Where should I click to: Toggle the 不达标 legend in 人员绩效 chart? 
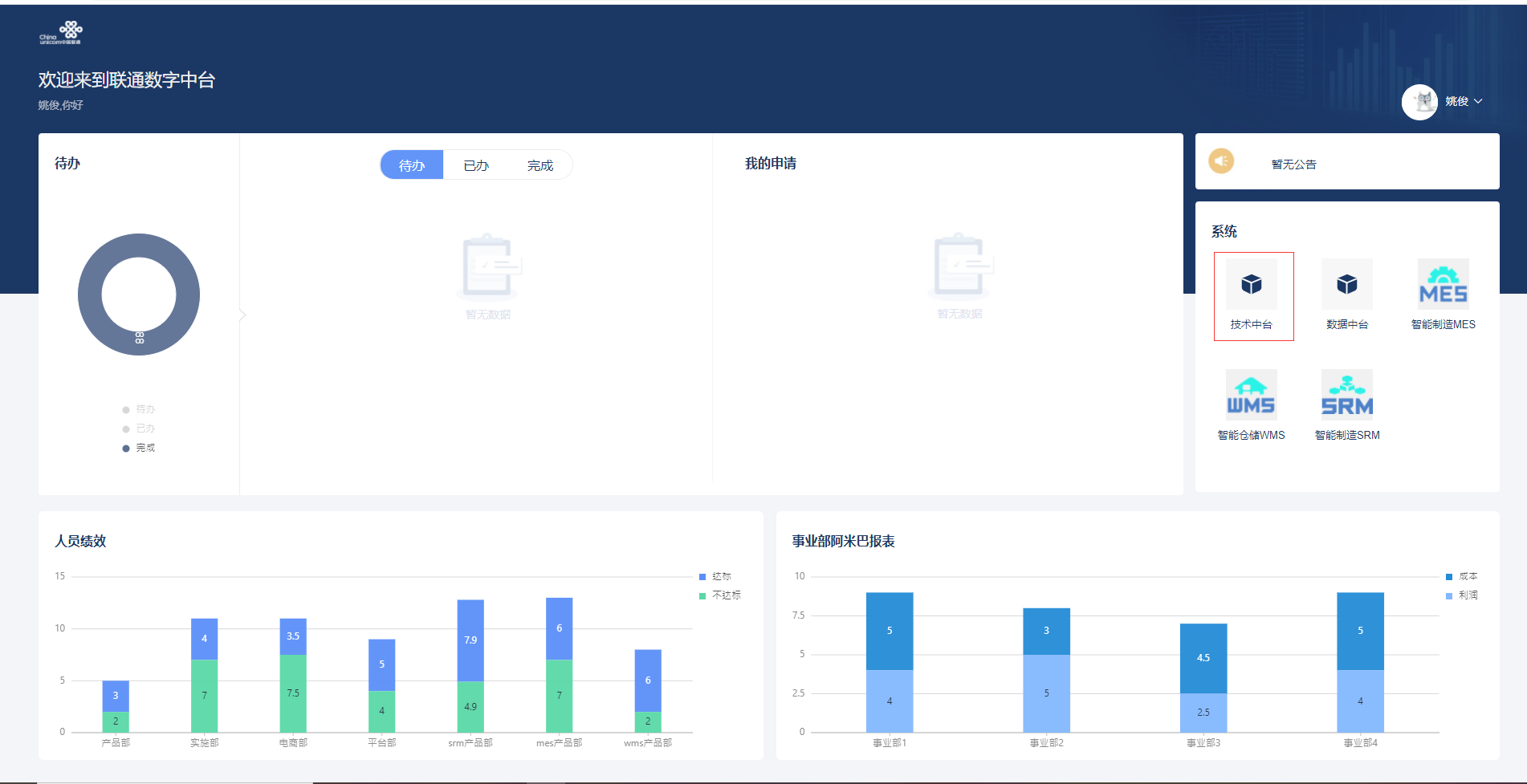point(720,595)
